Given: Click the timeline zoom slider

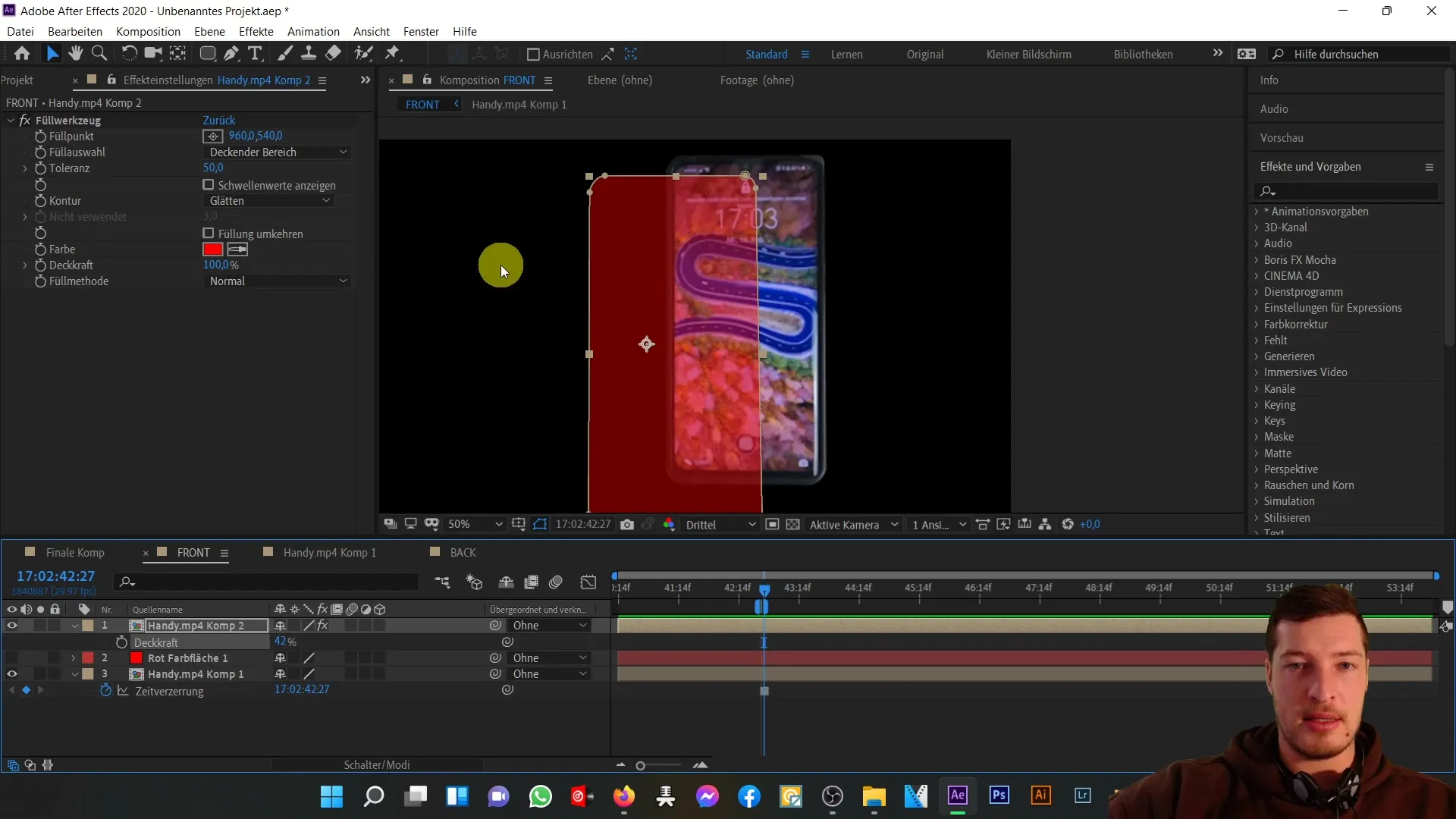Looking at the screenshot, I should [x=660, y=766].
